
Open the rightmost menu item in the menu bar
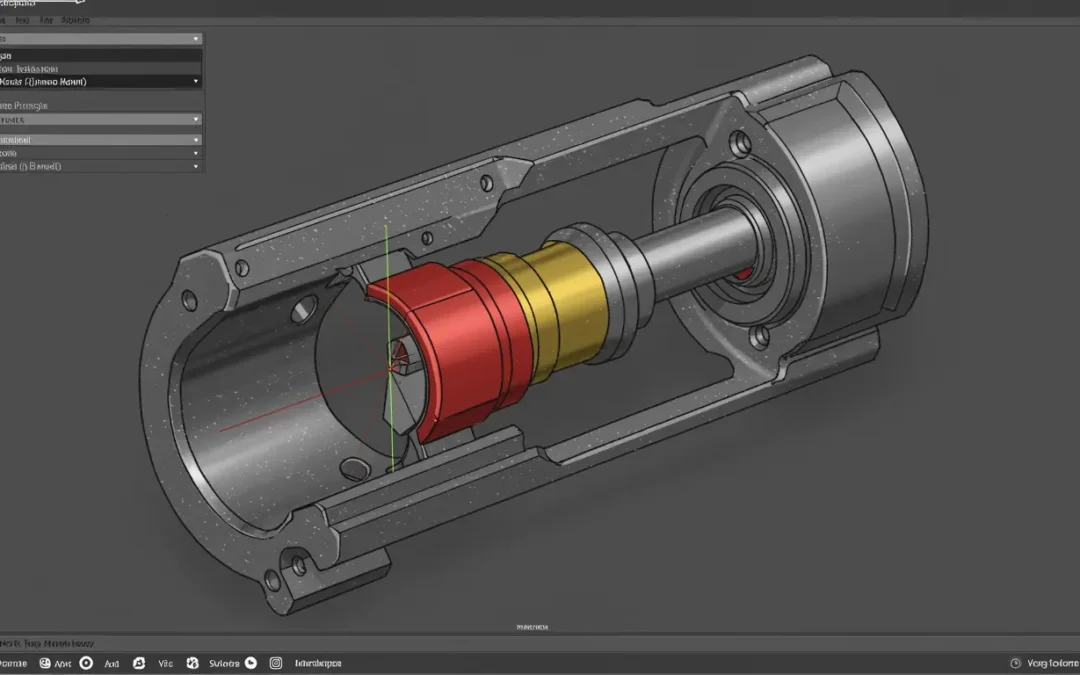click(x=75, y=19)
